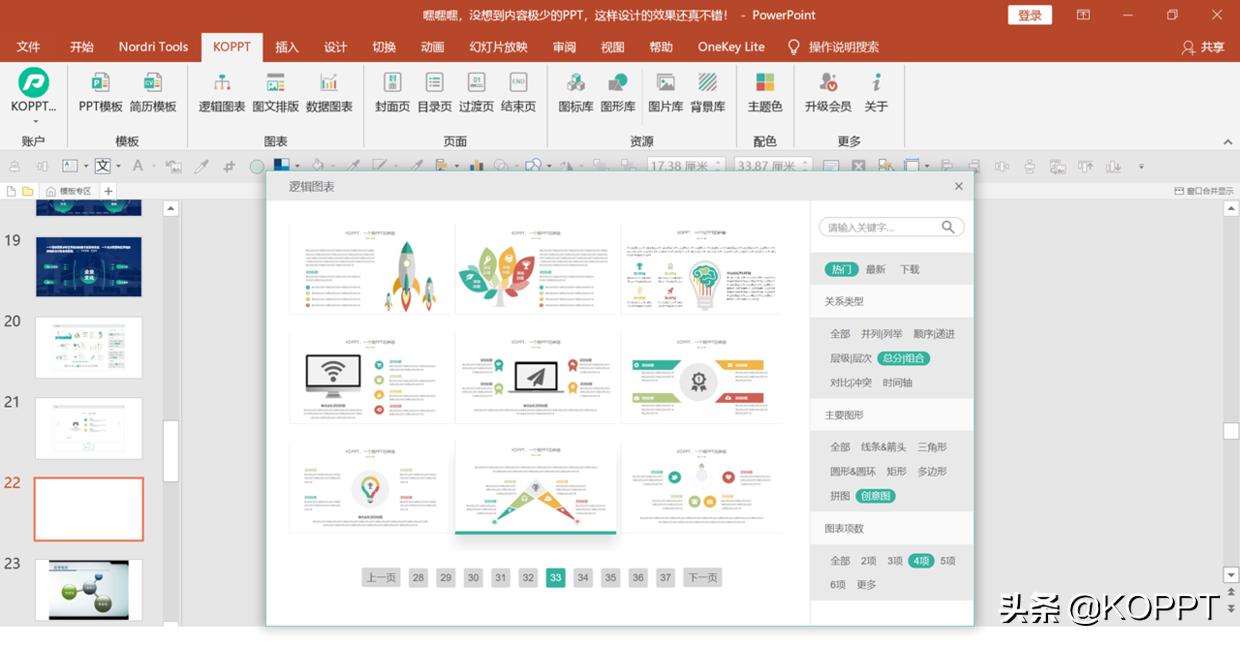Image resolution: width=1240 pixels, height=645 pixels.
Task: Click 升级会员 to upgrade membership
Action: (x=828, y=95)
